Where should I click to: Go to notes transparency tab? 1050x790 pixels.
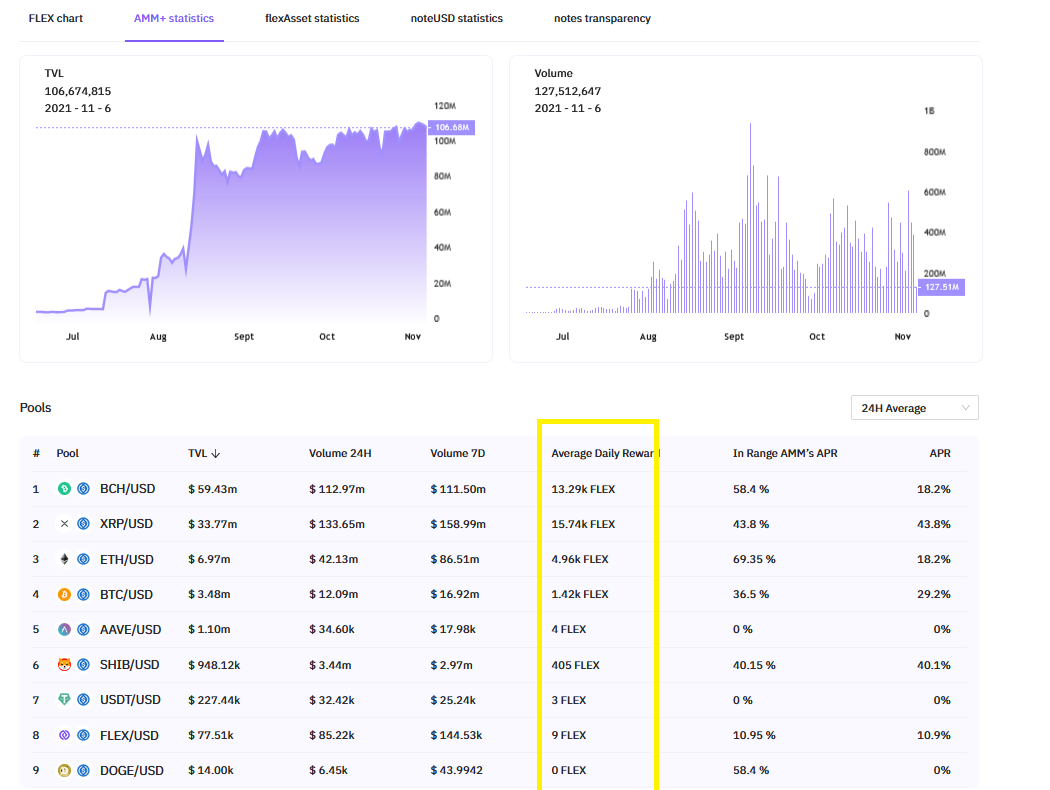tap(602, 18)
